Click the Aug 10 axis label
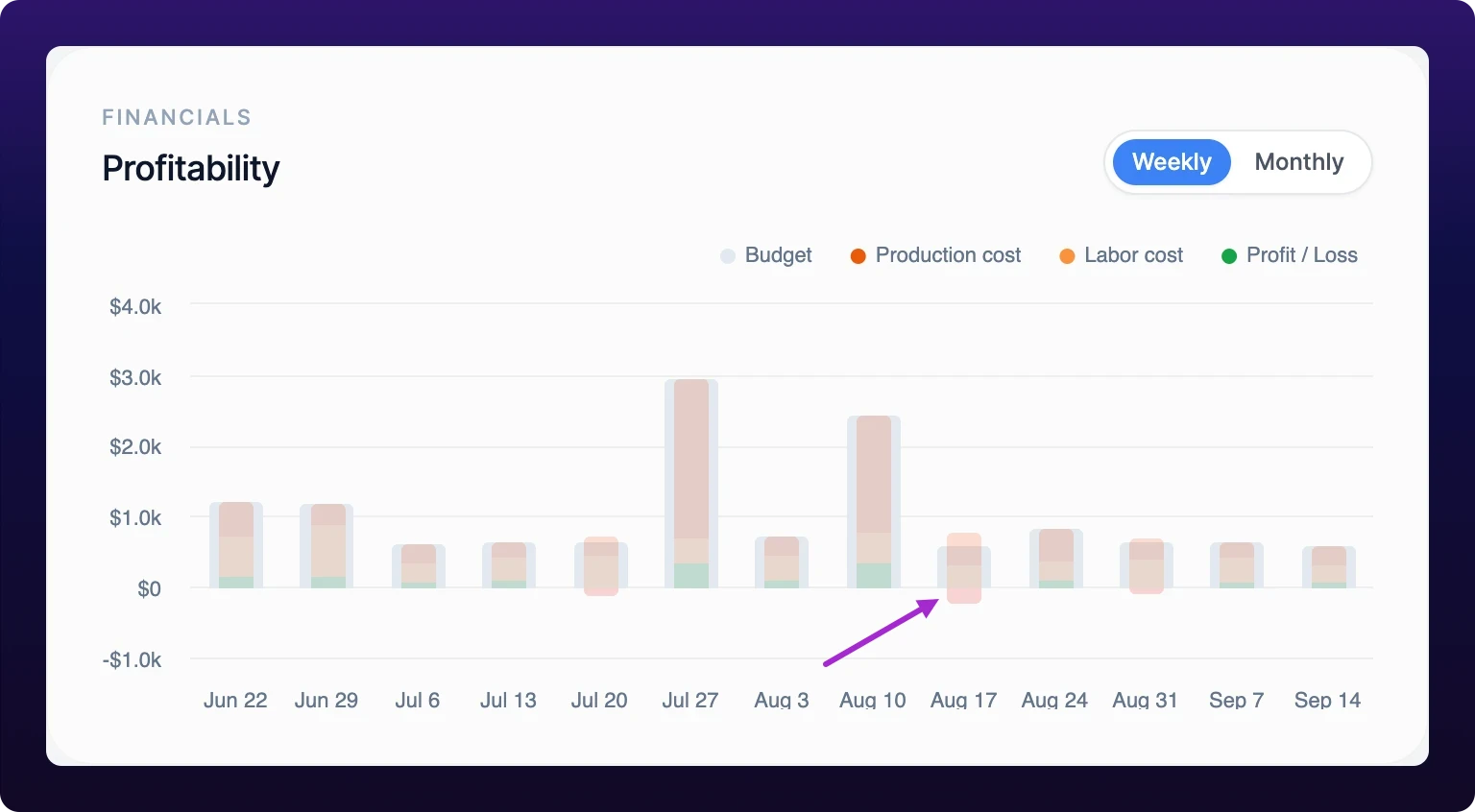This screenshot has height=812, width=1475. click(x=873, y=701)
